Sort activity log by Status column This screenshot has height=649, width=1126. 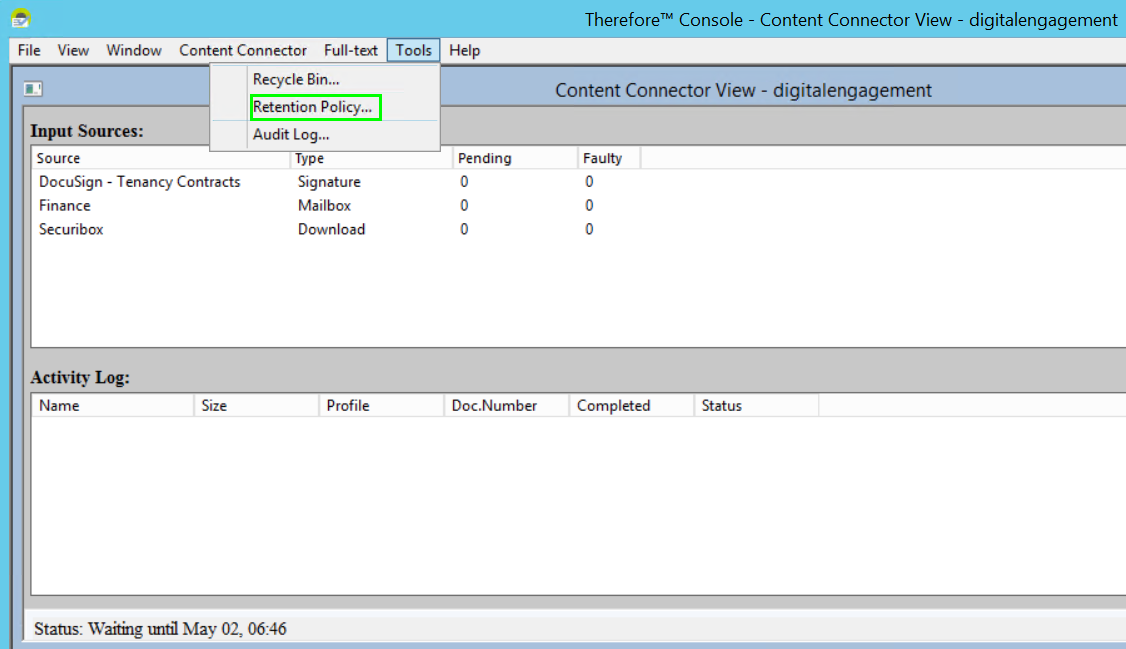[756, 406]
